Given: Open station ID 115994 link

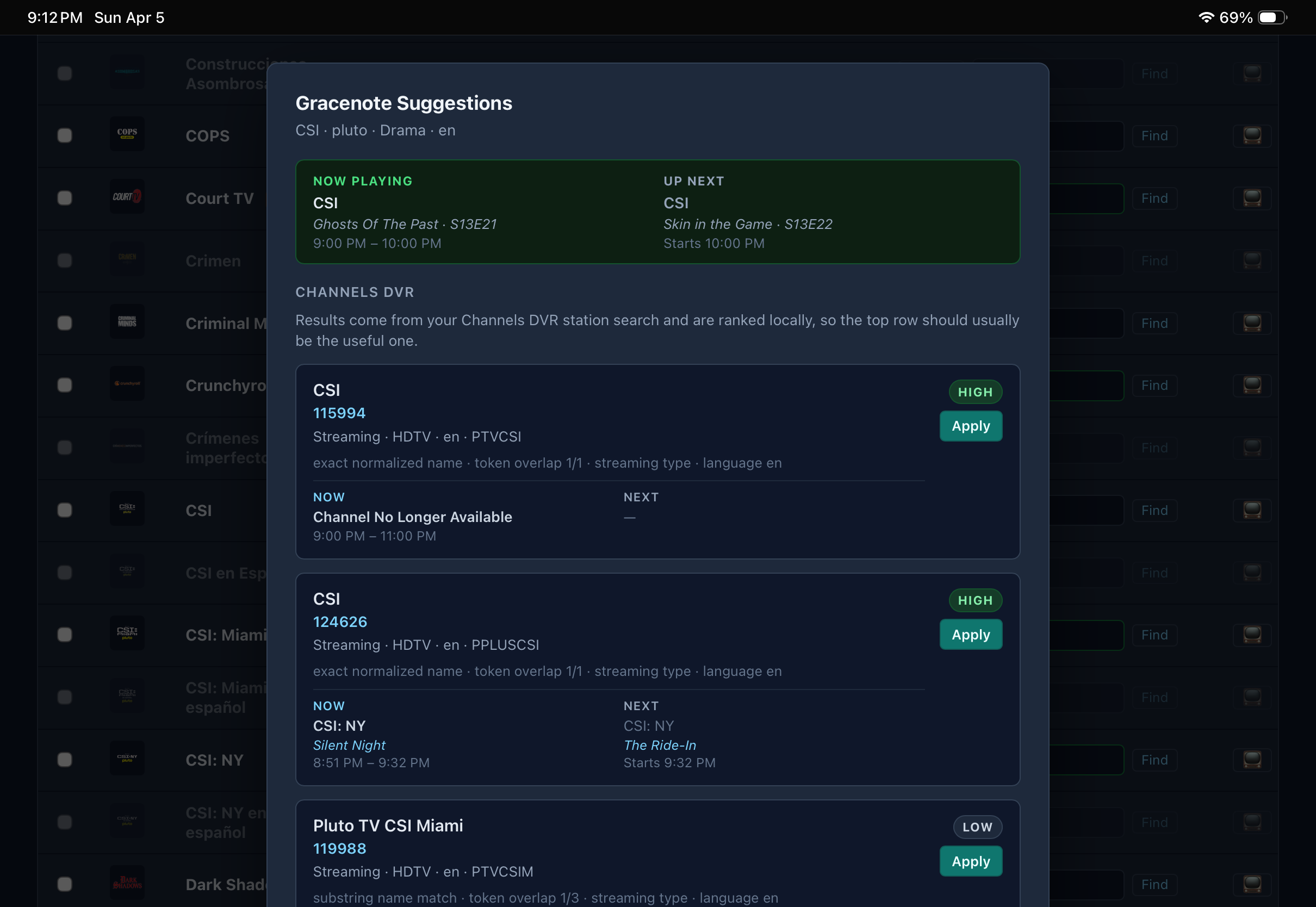Looking at the screenshot, I should 339,413.
